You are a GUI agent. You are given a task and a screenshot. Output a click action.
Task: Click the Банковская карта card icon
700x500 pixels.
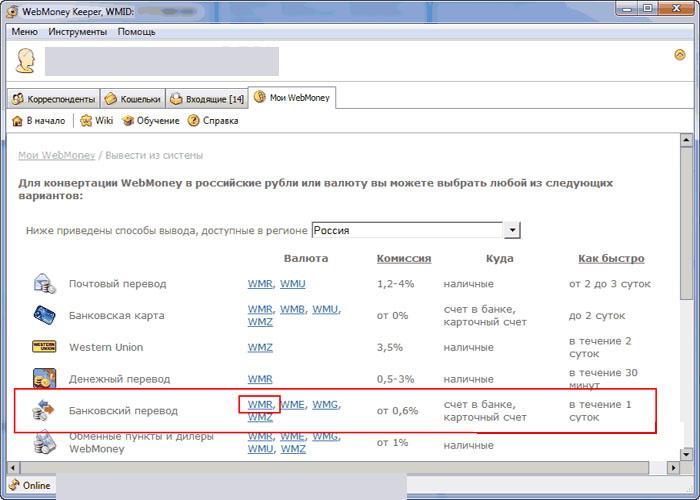tap(45, 315)
